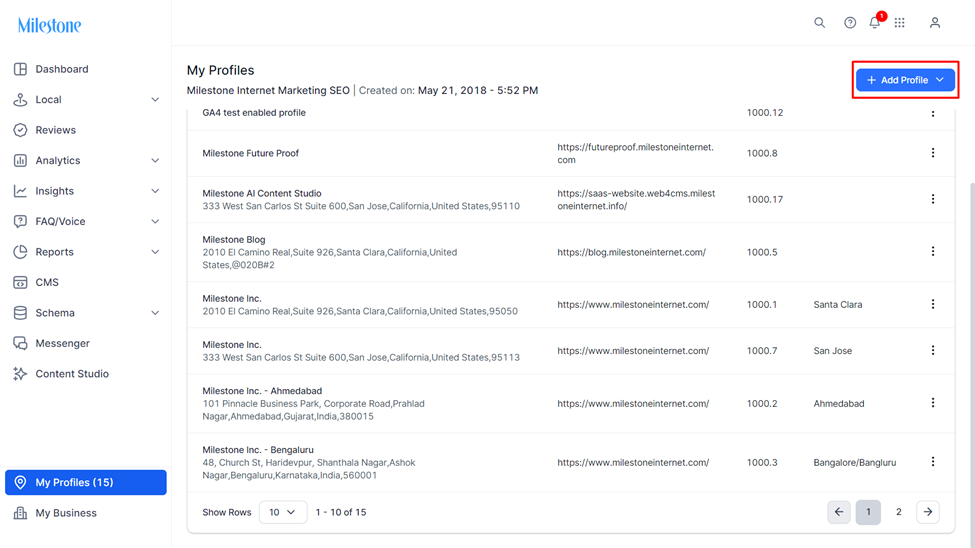Click the 1000.17 ID value
The image size is (975, 548).
pyautogui.click(x=765, y=200)
